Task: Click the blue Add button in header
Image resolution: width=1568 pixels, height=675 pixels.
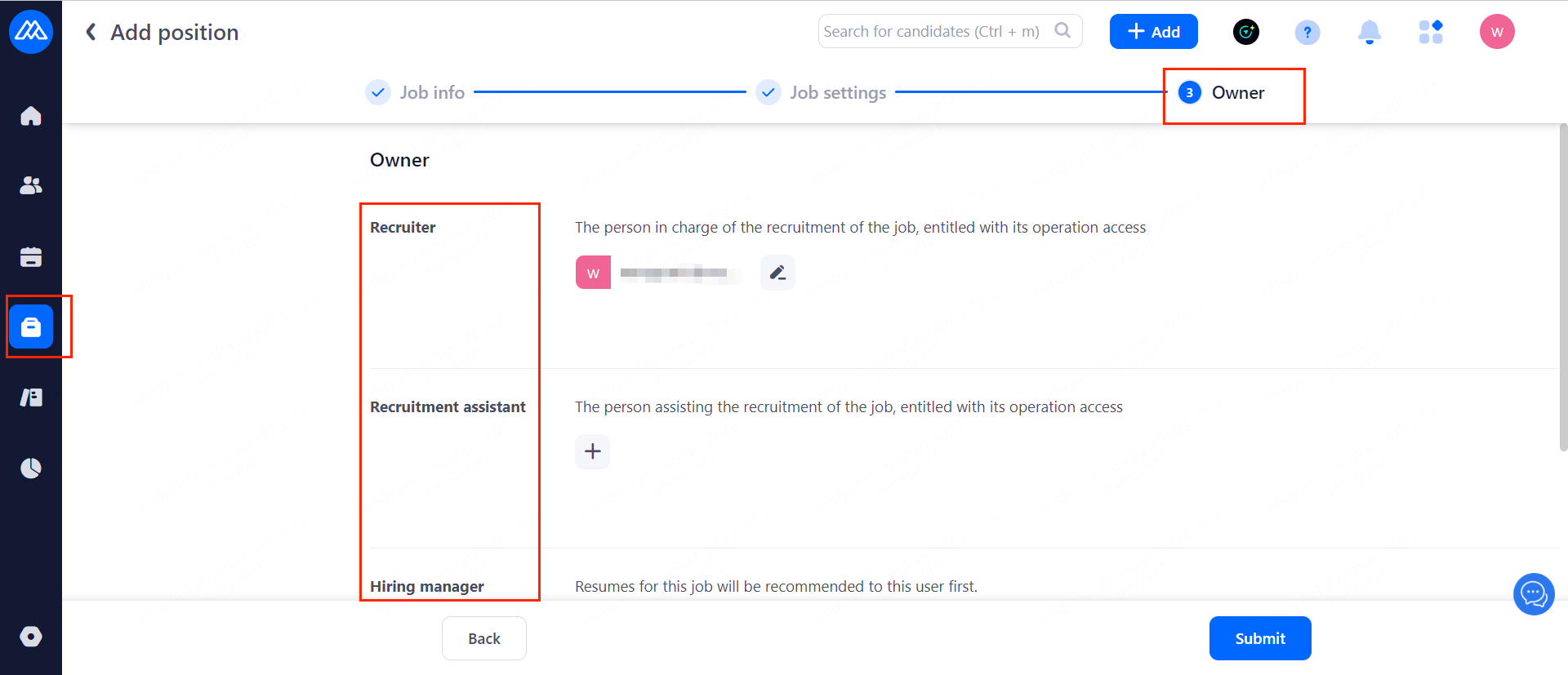Action: coord(1153,32)
